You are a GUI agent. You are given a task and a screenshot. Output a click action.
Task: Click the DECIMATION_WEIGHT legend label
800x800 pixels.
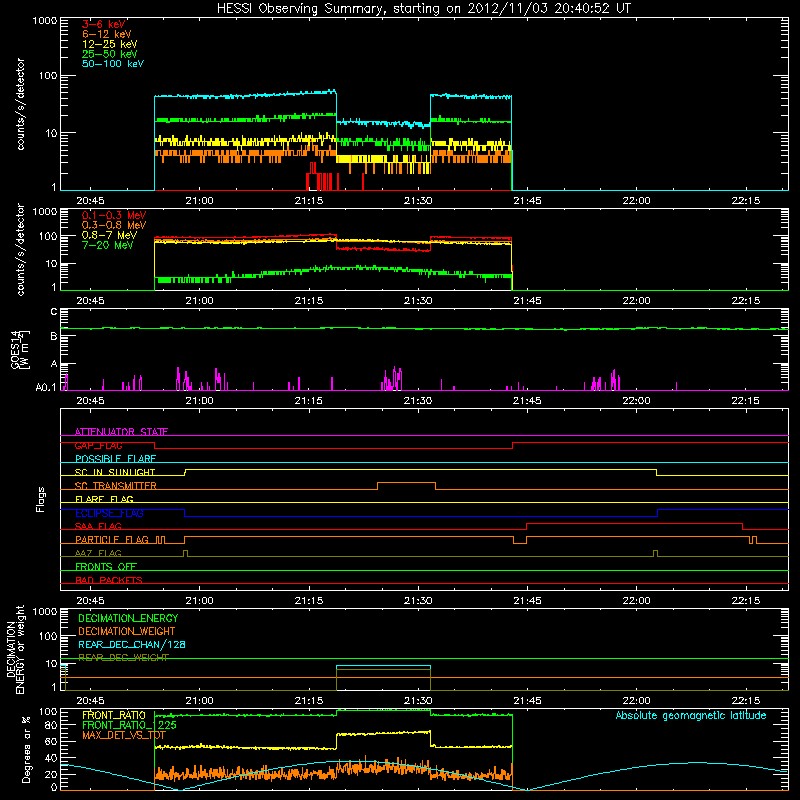pos(127,631)
